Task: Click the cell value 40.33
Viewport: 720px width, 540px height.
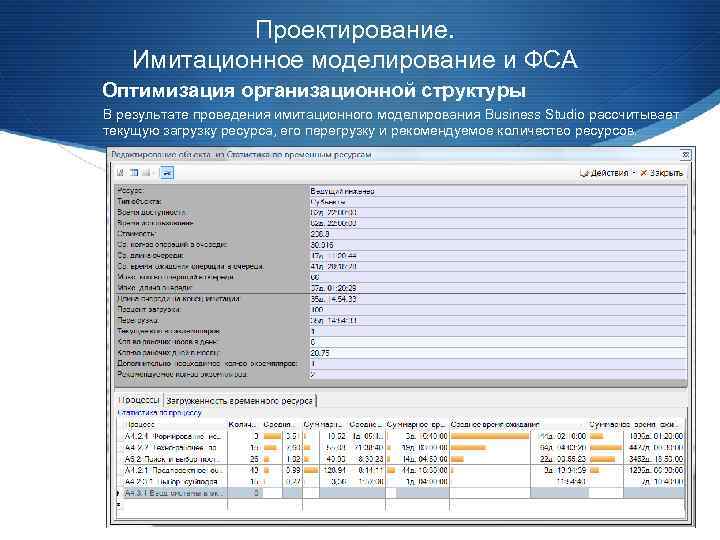Action: pyautogui.click(x=335, y=459)
